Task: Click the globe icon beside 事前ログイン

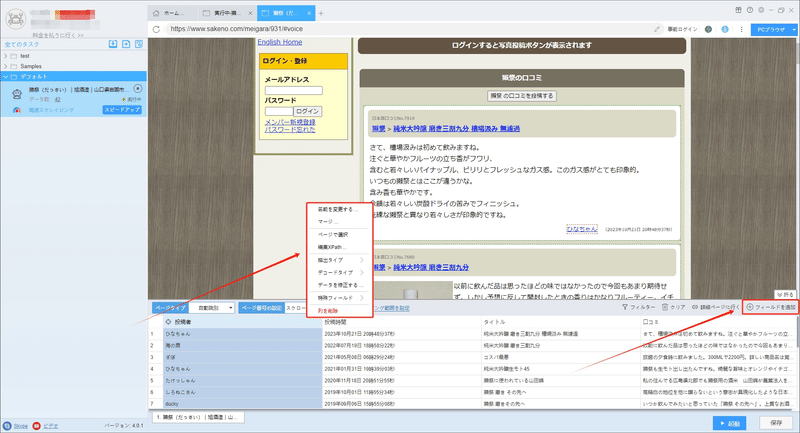Action: coord(708,30)
